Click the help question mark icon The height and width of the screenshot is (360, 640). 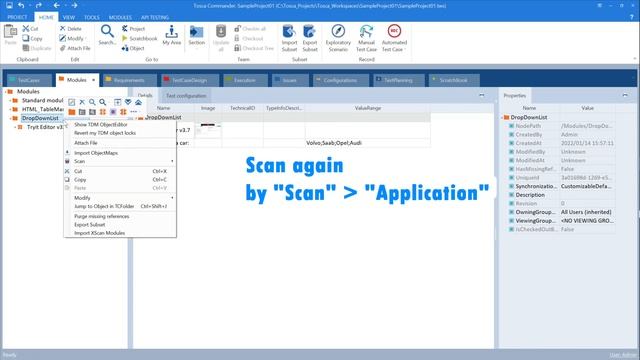(632, 17)
